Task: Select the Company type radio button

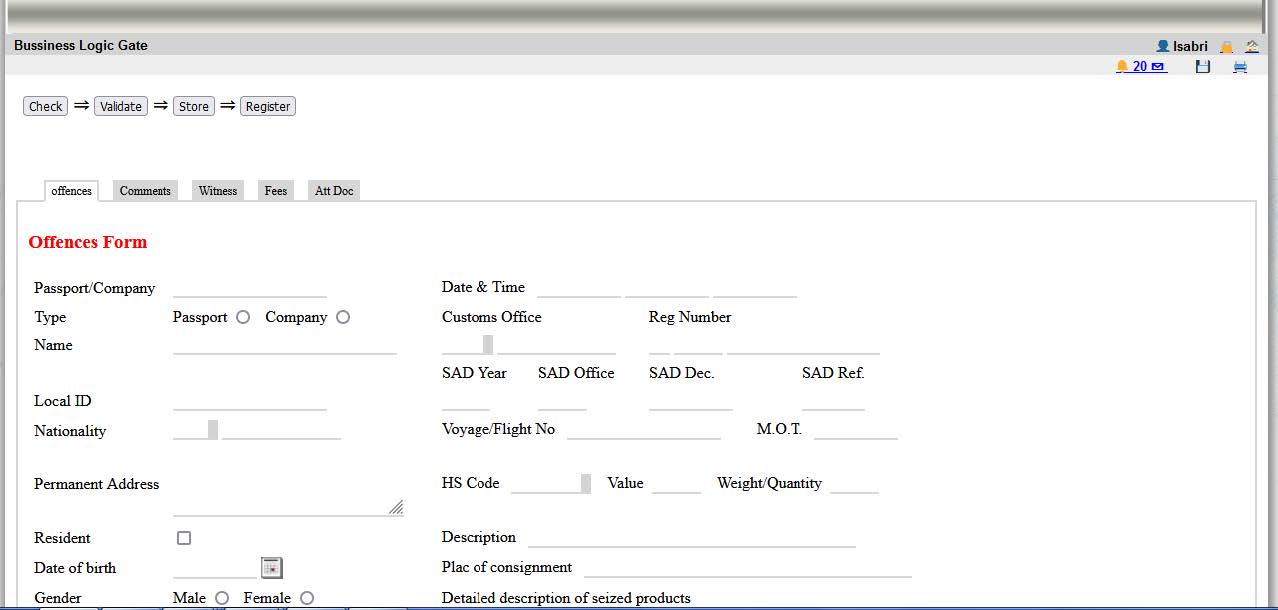Action: click(x=343, y=317)
